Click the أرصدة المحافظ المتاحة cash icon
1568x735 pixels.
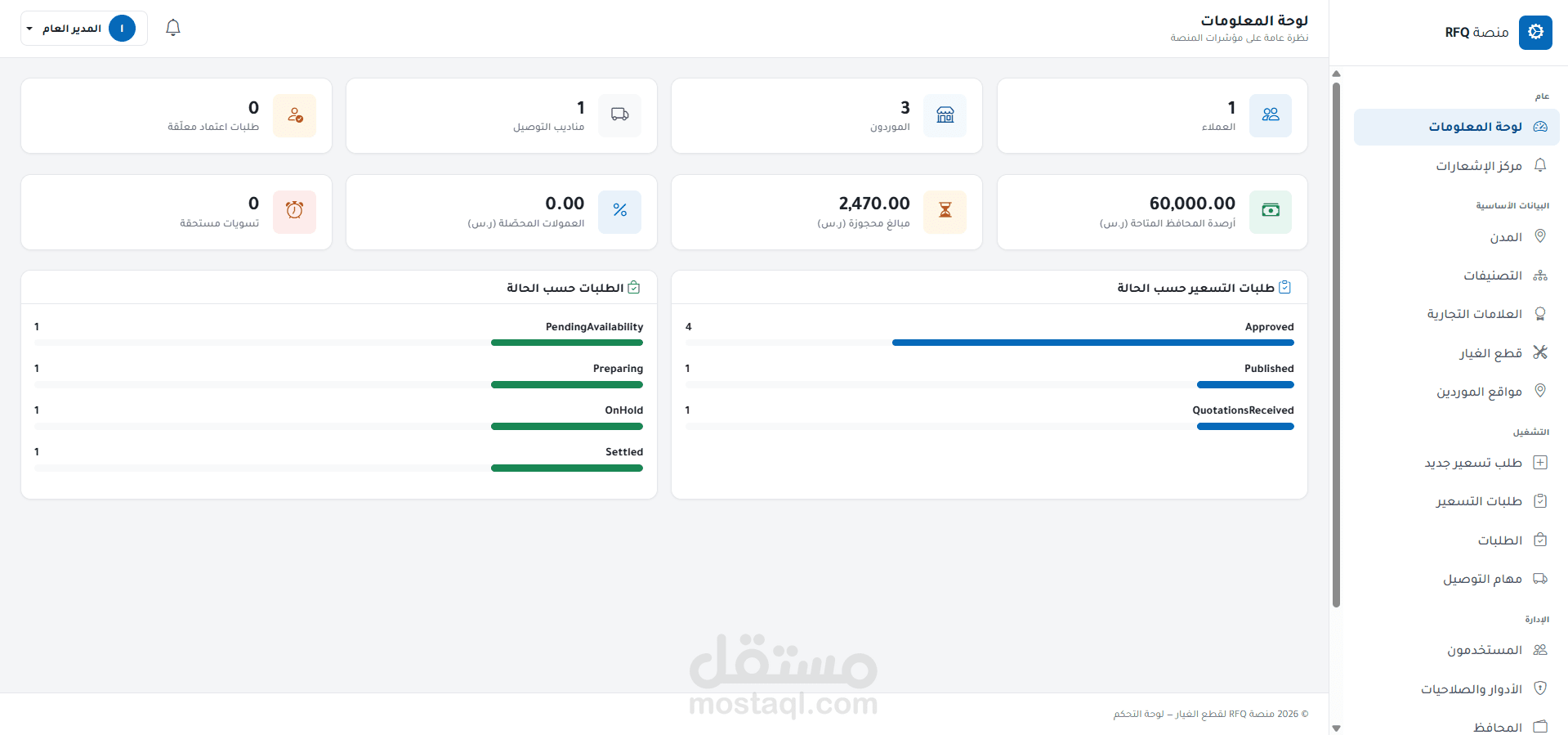click(x=1271, y=212)
